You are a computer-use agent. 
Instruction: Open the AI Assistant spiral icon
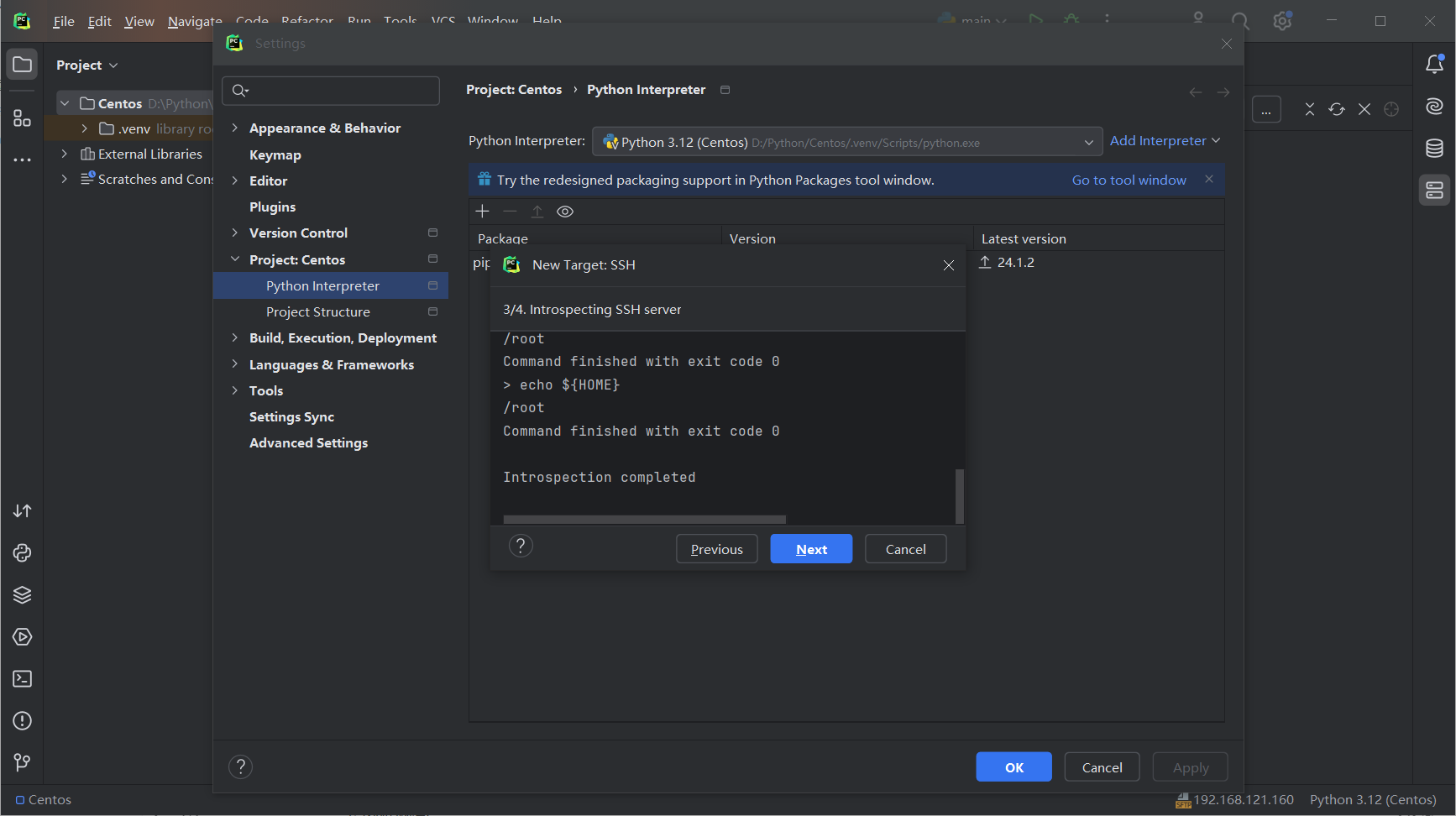coord(1434,106)
